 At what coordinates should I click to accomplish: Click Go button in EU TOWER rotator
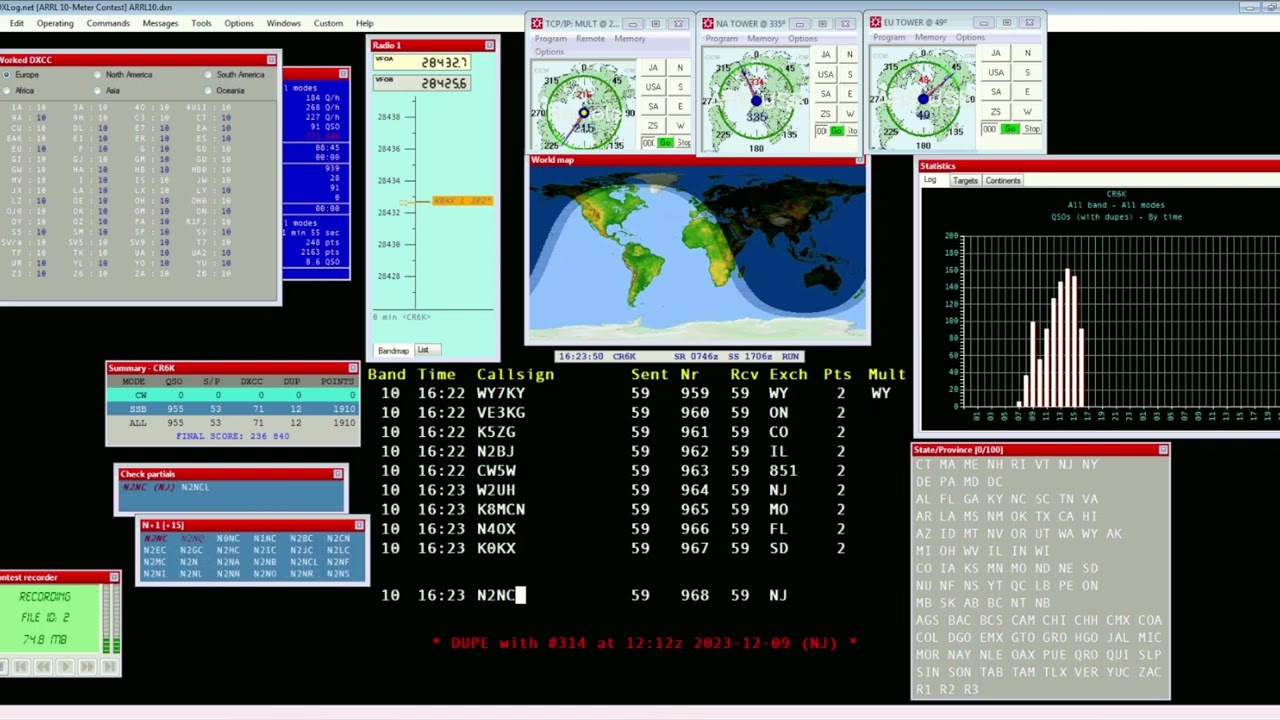[1010, 129]
